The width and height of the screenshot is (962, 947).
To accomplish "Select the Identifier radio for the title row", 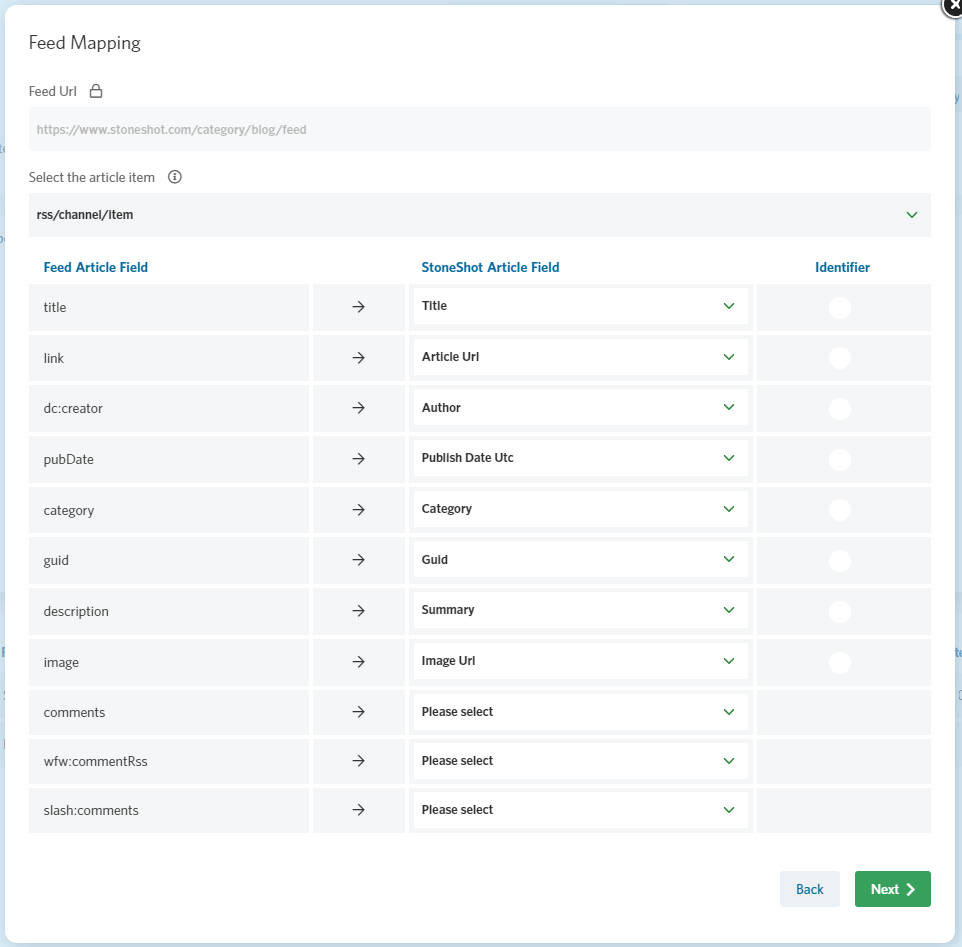I will pos(840,307).
